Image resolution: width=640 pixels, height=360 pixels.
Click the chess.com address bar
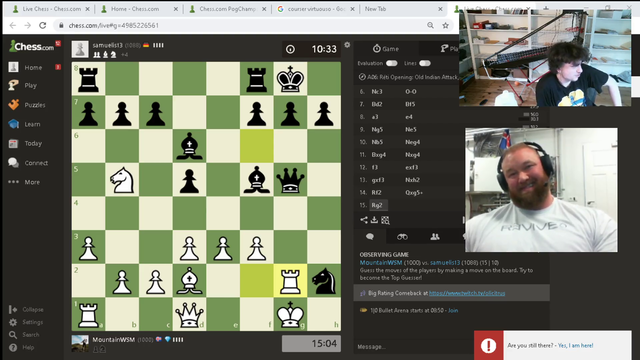[x=245, y=25]
